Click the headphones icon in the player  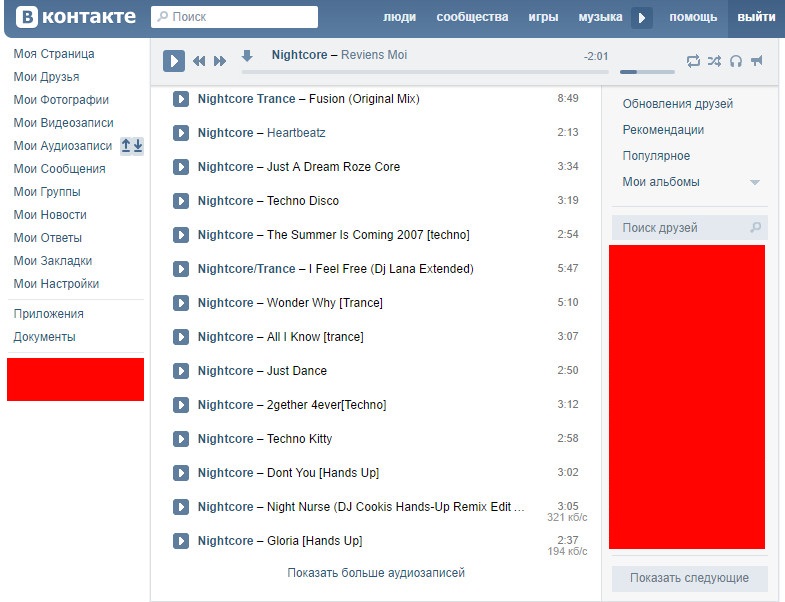[735, 61]
